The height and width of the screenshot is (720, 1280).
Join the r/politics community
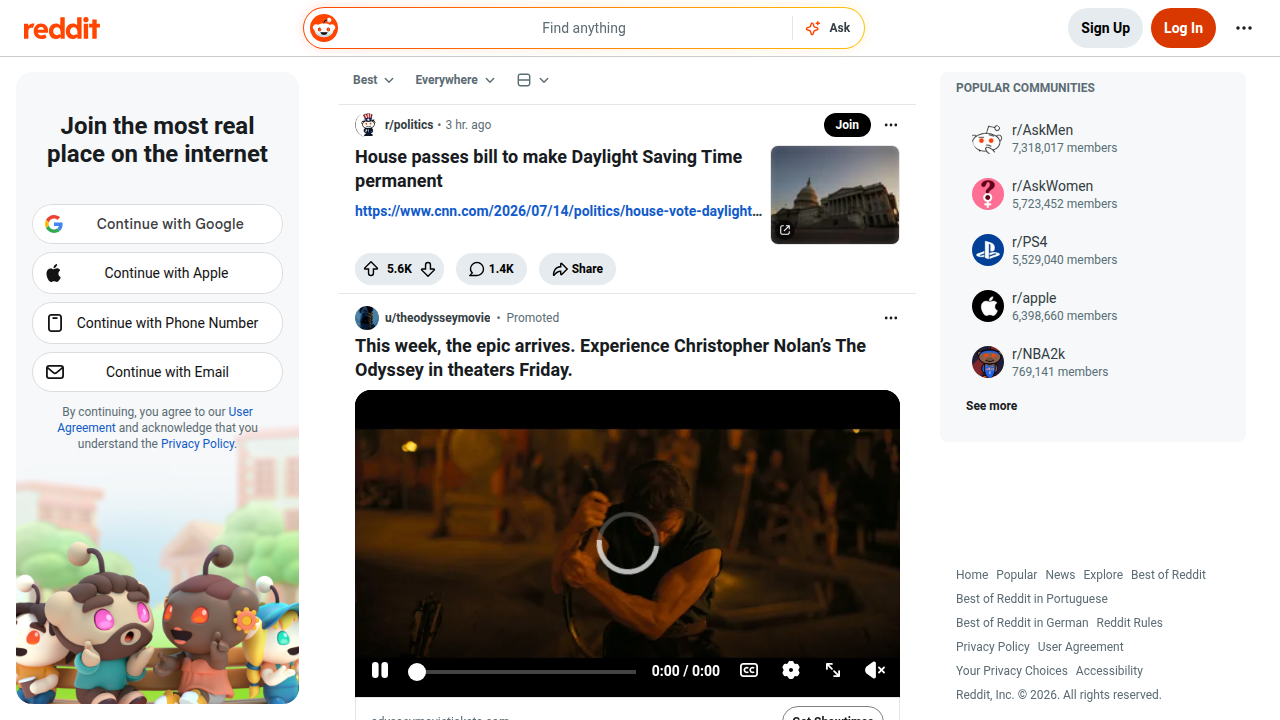pyautogui.click(x=847, y=125)
